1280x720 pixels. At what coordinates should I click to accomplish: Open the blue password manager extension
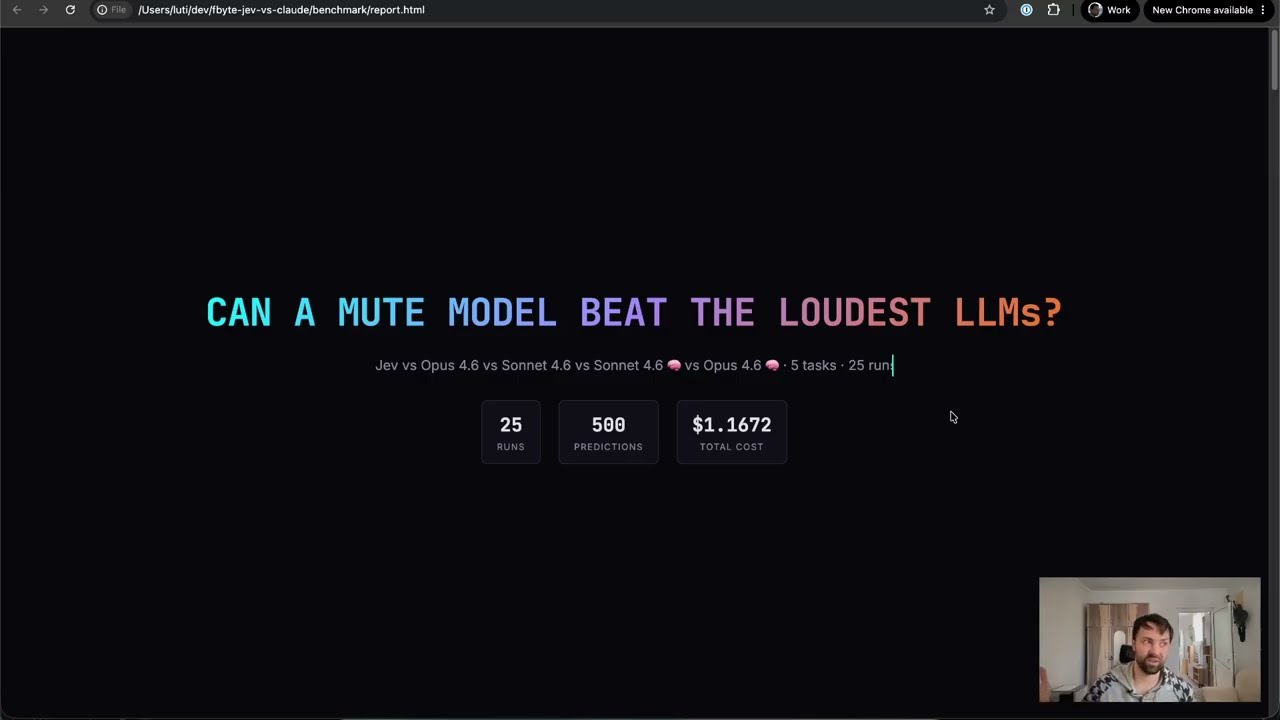click(x=1026, y=10)
